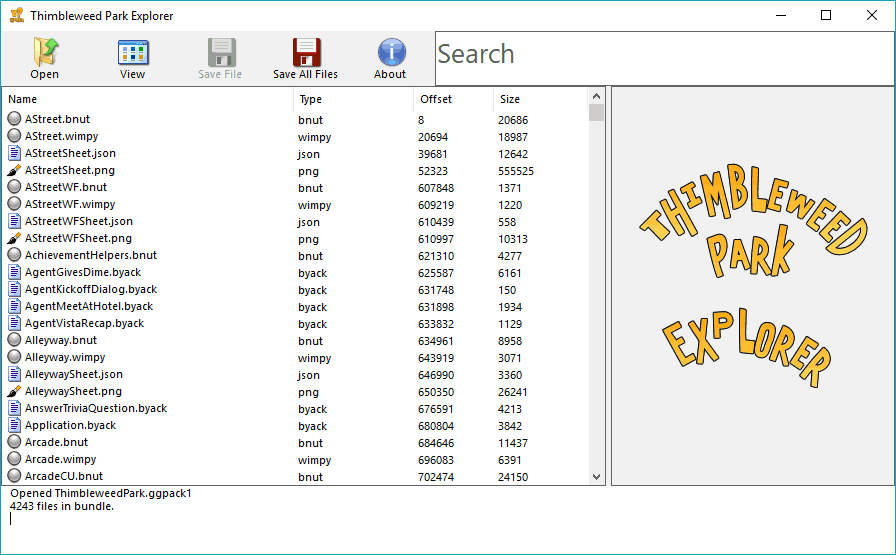Sort files by Name column header

point(148,99)
